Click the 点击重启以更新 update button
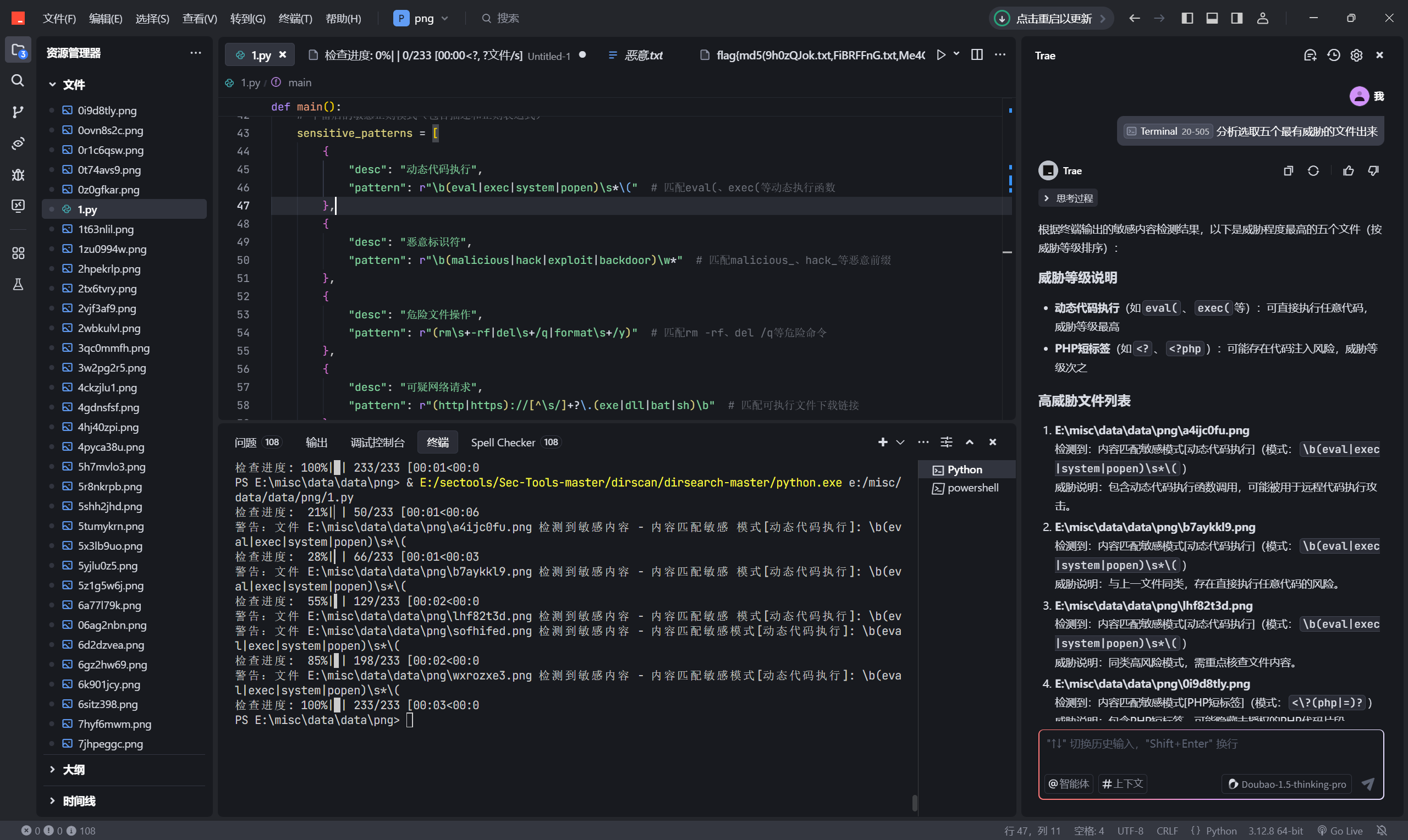1408x840 pixels. click(x=1052, y=19)
